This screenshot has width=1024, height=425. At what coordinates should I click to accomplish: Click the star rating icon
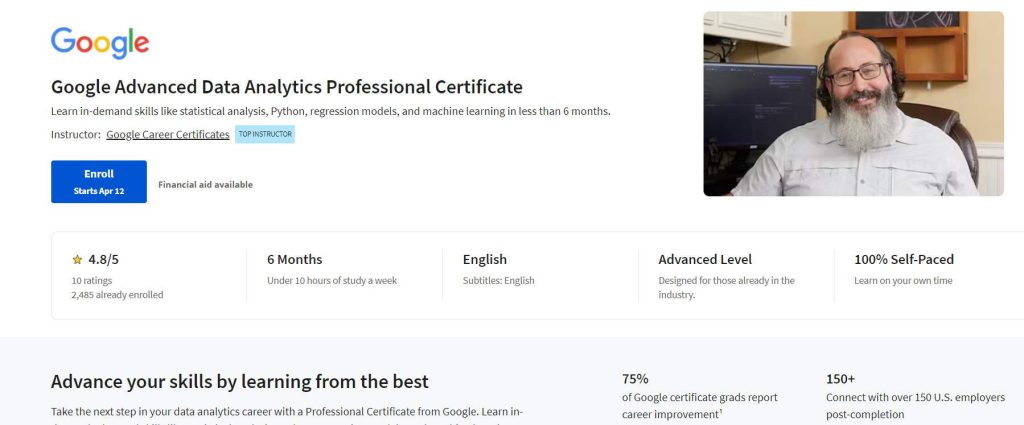[77, 259]
